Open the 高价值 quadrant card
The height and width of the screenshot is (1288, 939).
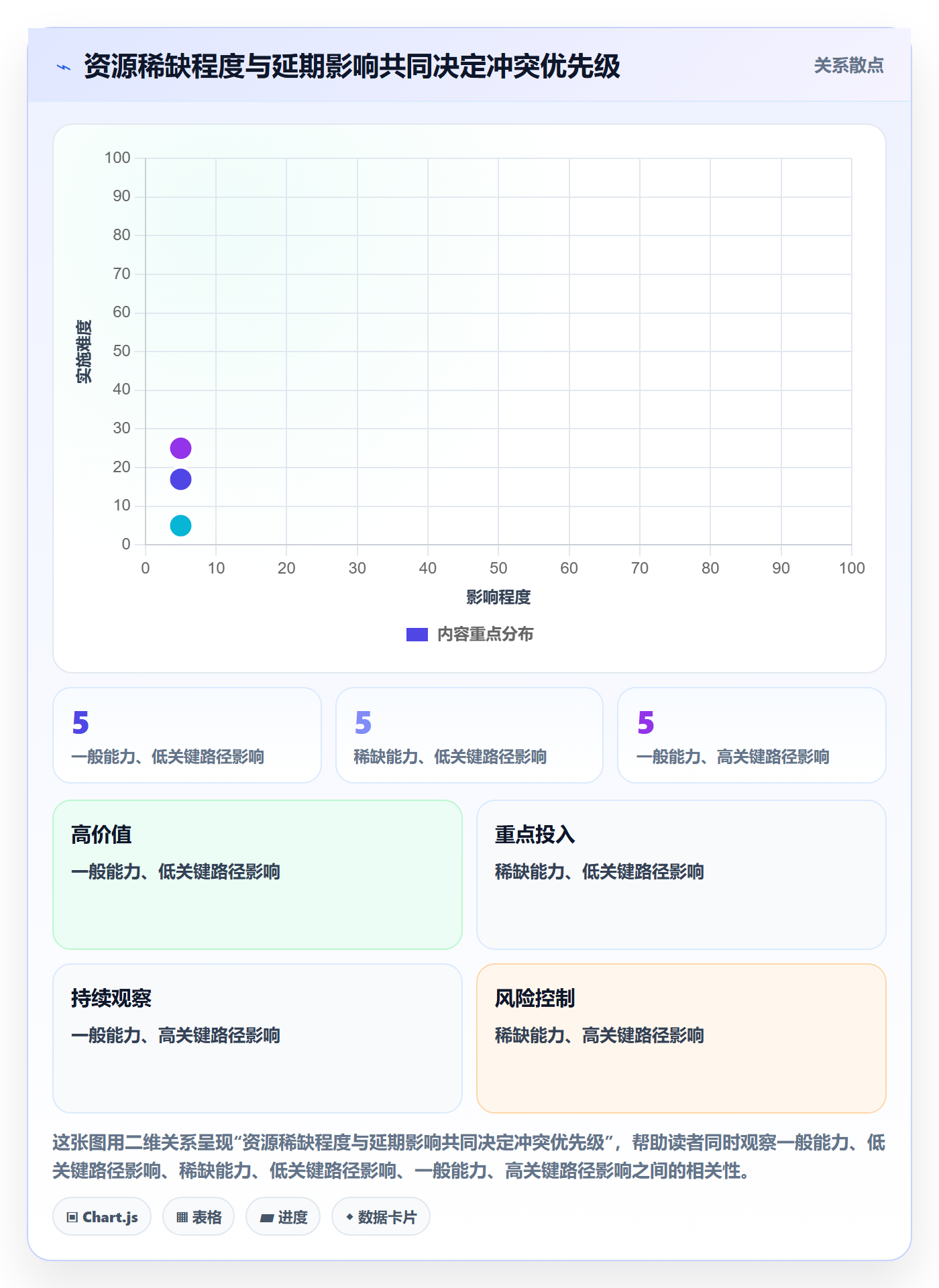(258, 875)
